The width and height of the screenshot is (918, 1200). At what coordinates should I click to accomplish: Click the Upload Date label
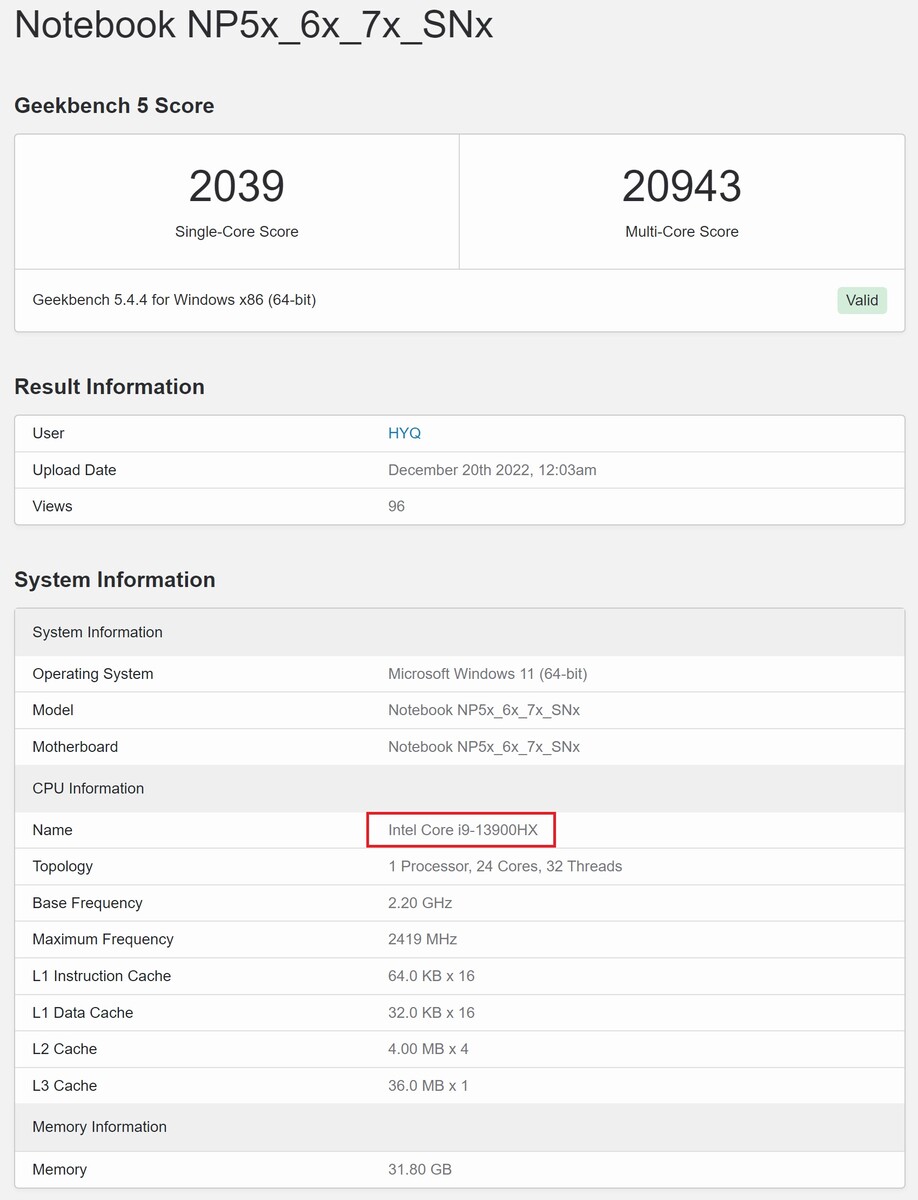tap(74, 470)
